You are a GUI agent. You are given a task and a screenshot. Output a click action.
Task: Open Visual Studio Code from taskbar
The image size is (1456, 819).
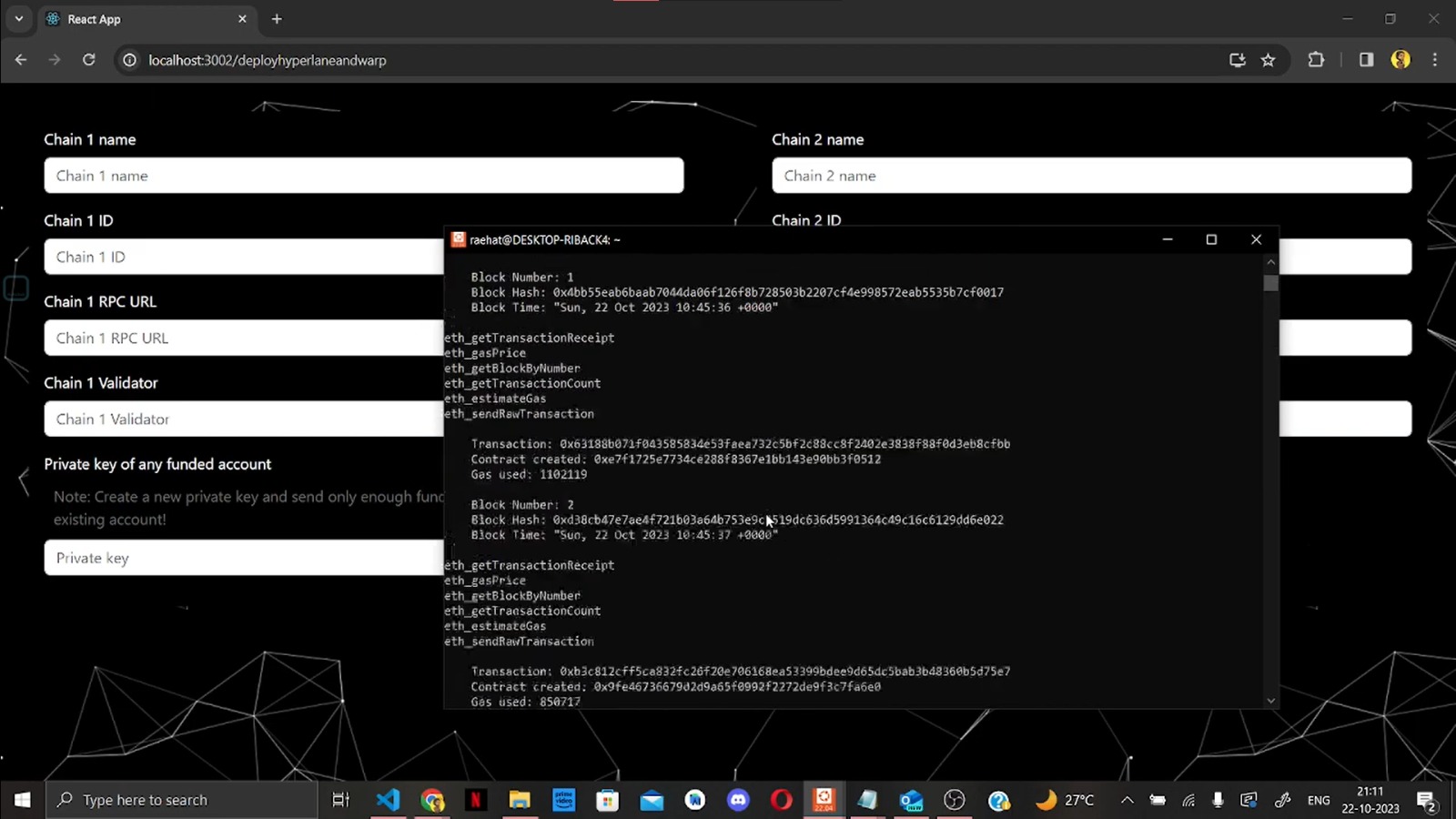point(389,800)
